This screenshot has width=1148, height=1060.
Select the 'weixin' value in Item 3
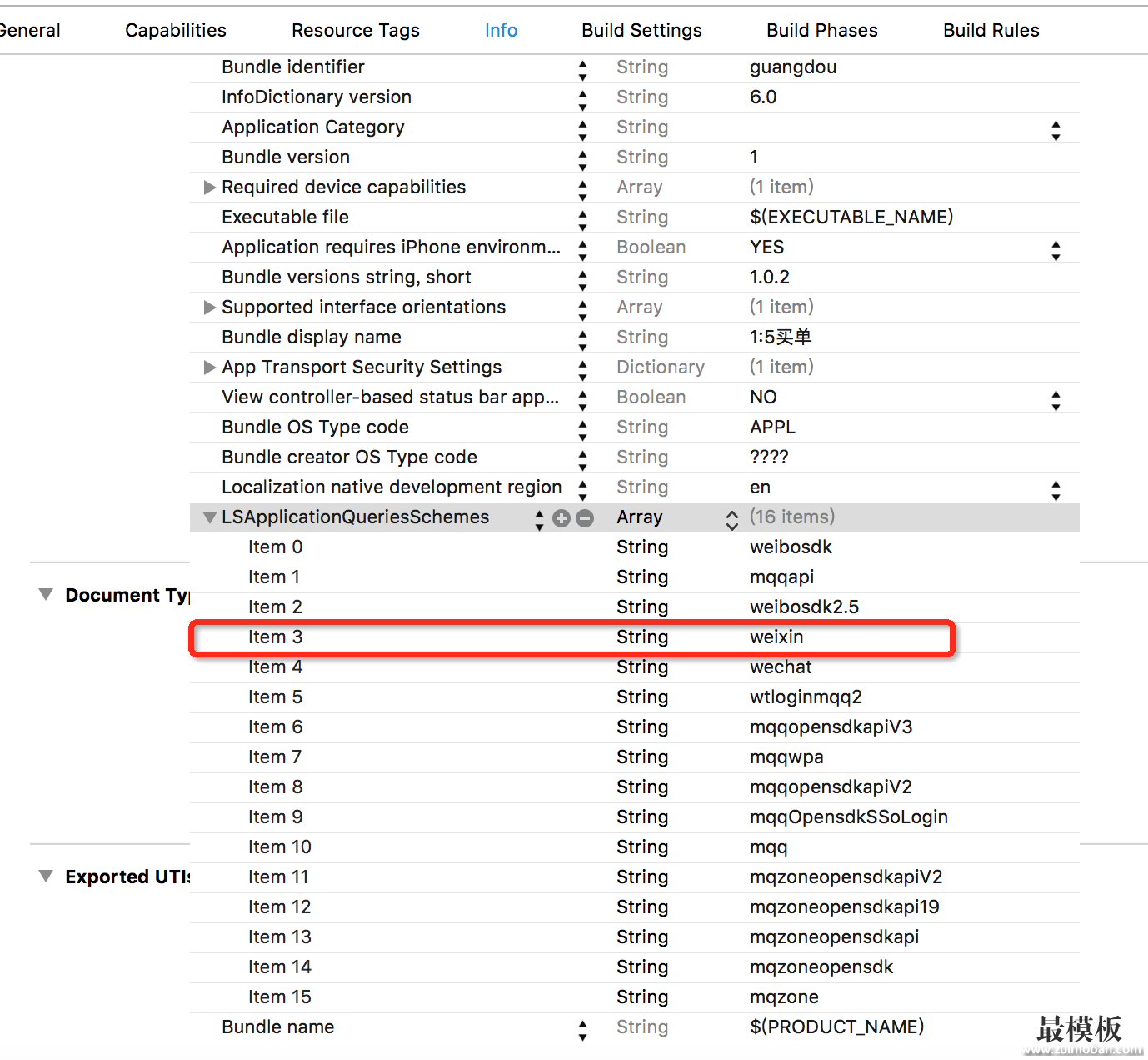point(776,637)
